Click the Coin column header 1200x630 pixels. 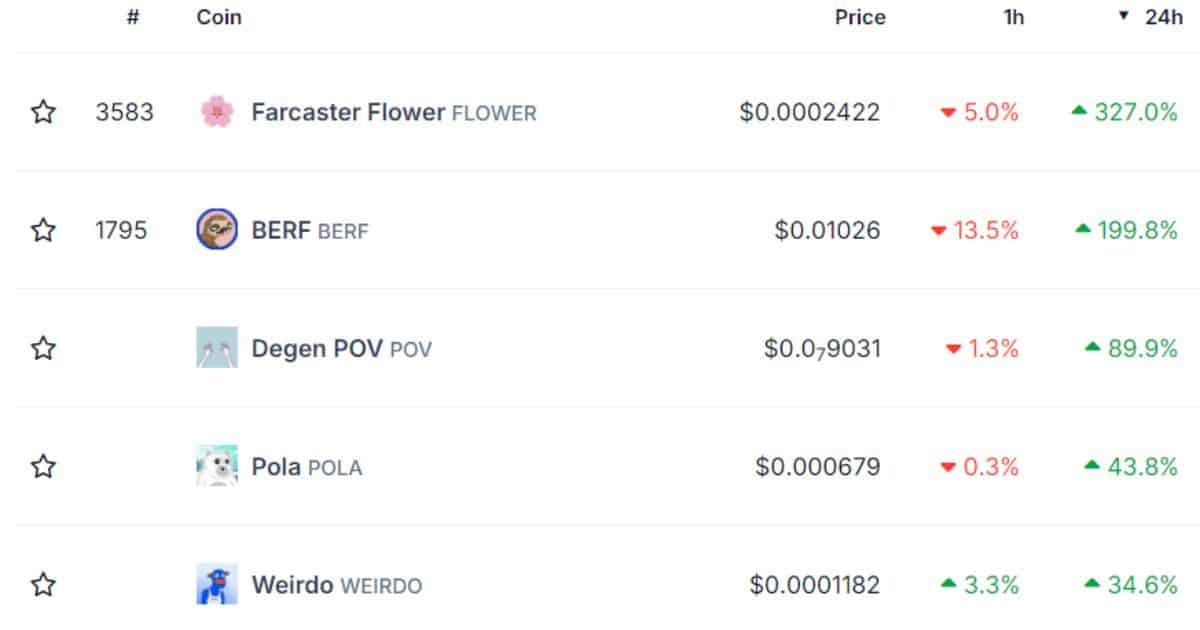tap(218, 16)
